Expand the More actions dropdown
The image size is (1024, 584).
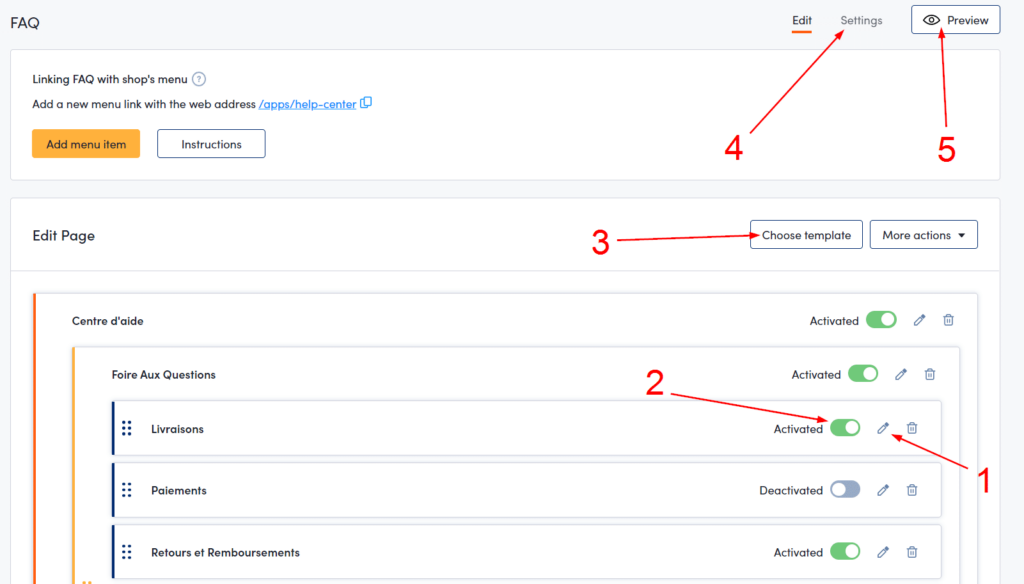(923, 235)
